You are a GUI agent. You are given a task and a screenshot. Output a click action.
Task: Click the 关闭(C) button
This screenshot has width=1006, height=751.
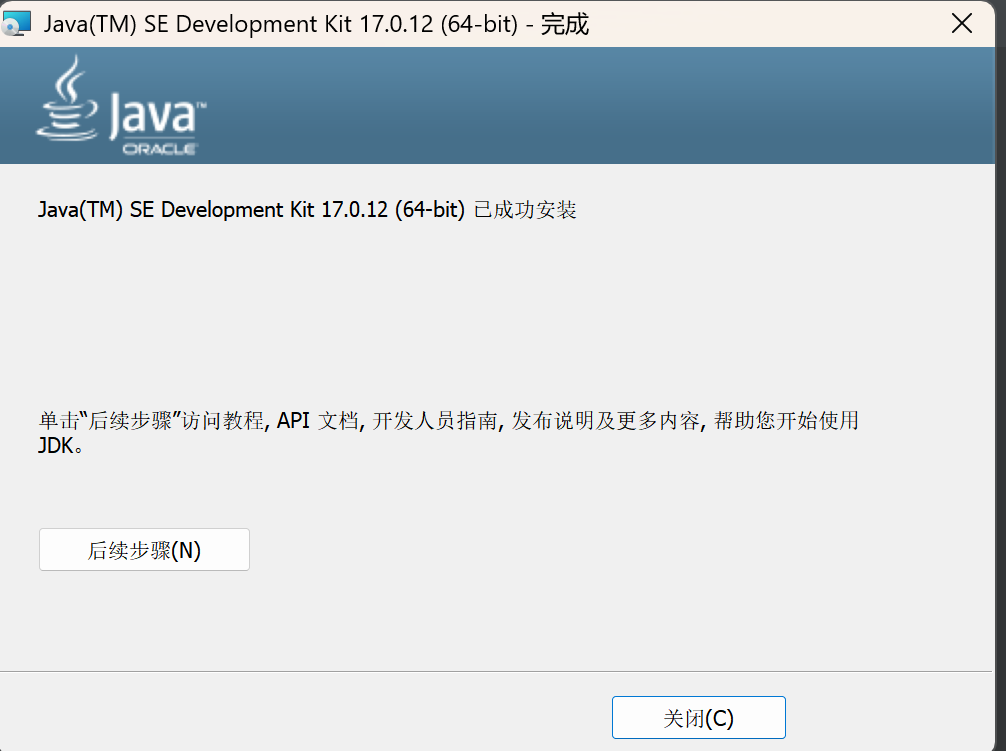pyautogui.click(x=699, y=718)
